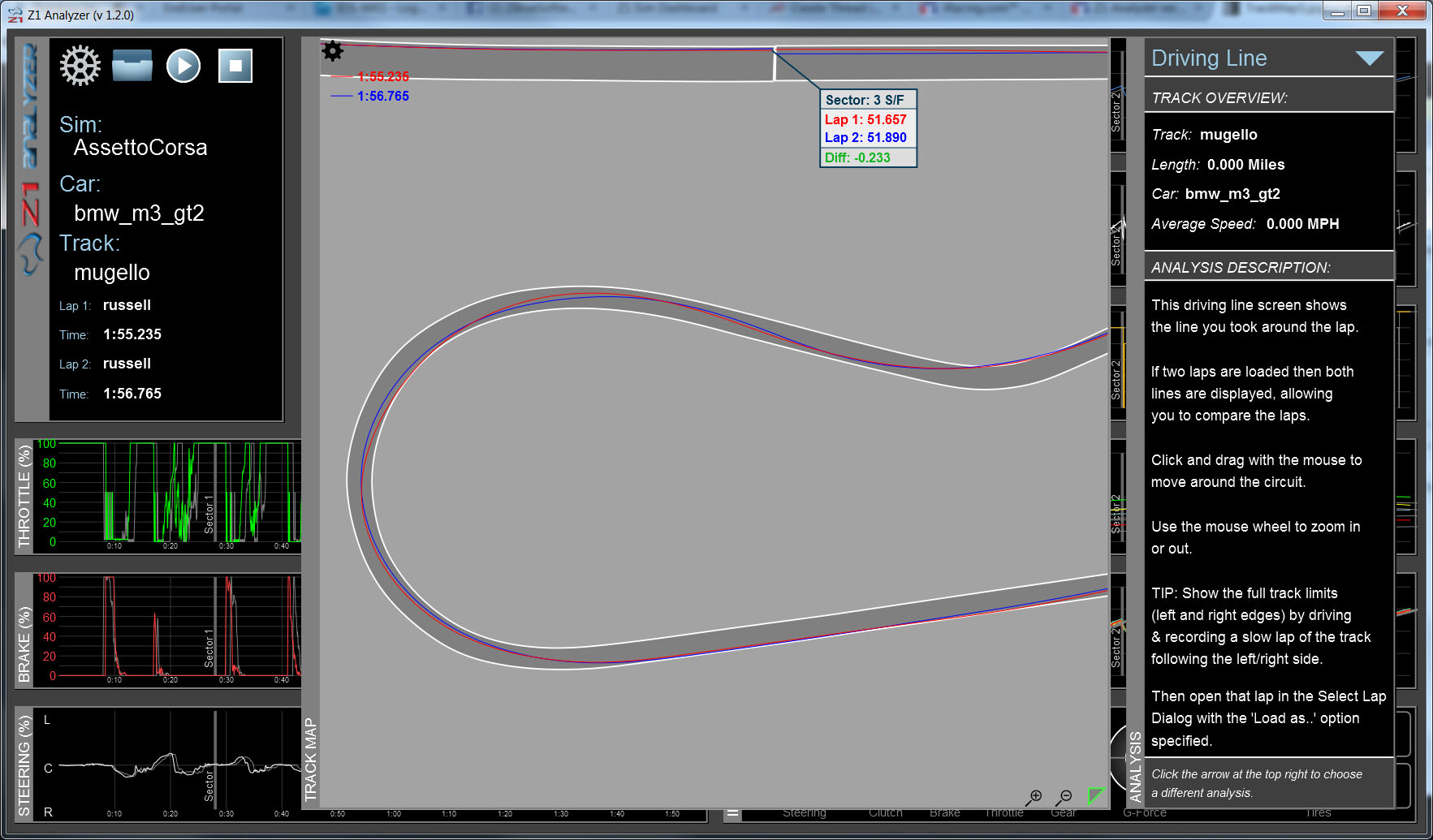
Task: Click the THROTTLE (%) graph label
Action: click(x=24, y=497)
